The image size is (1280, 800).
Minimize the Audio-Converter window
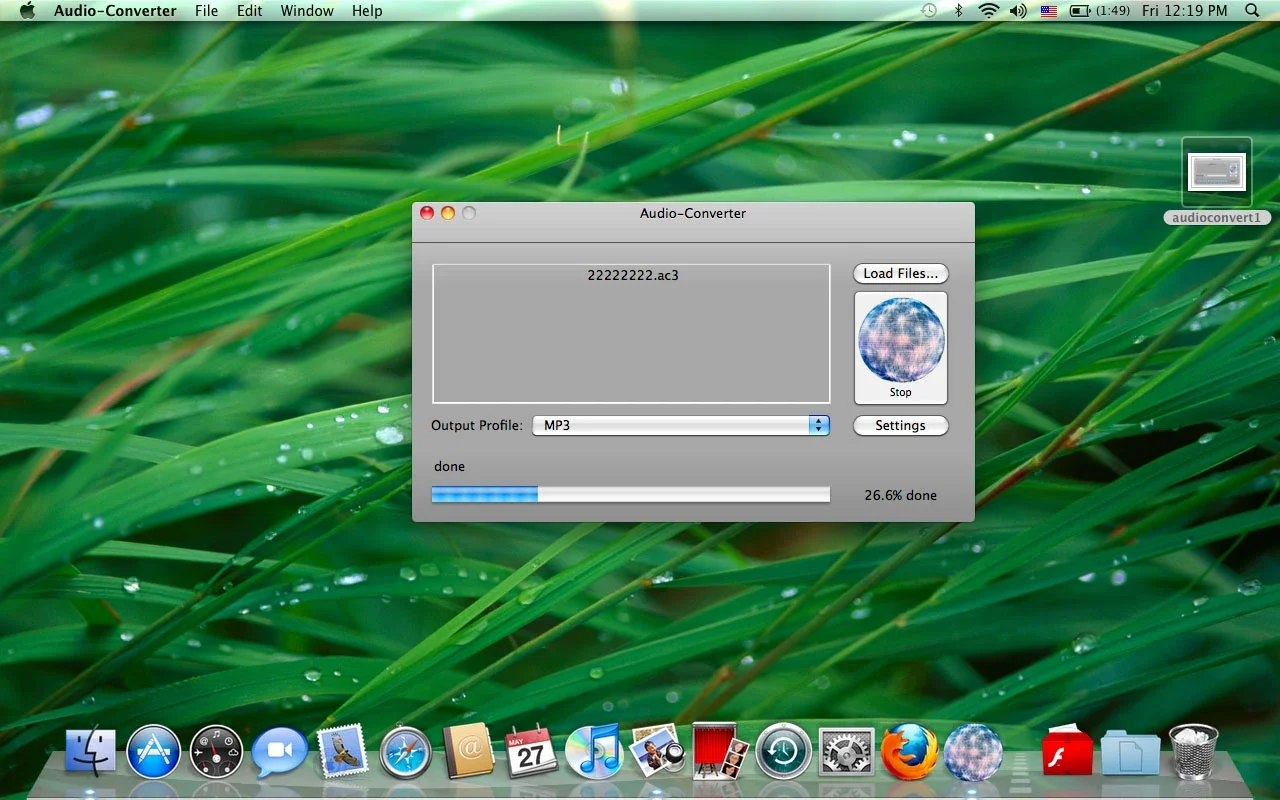click(448, 213)
